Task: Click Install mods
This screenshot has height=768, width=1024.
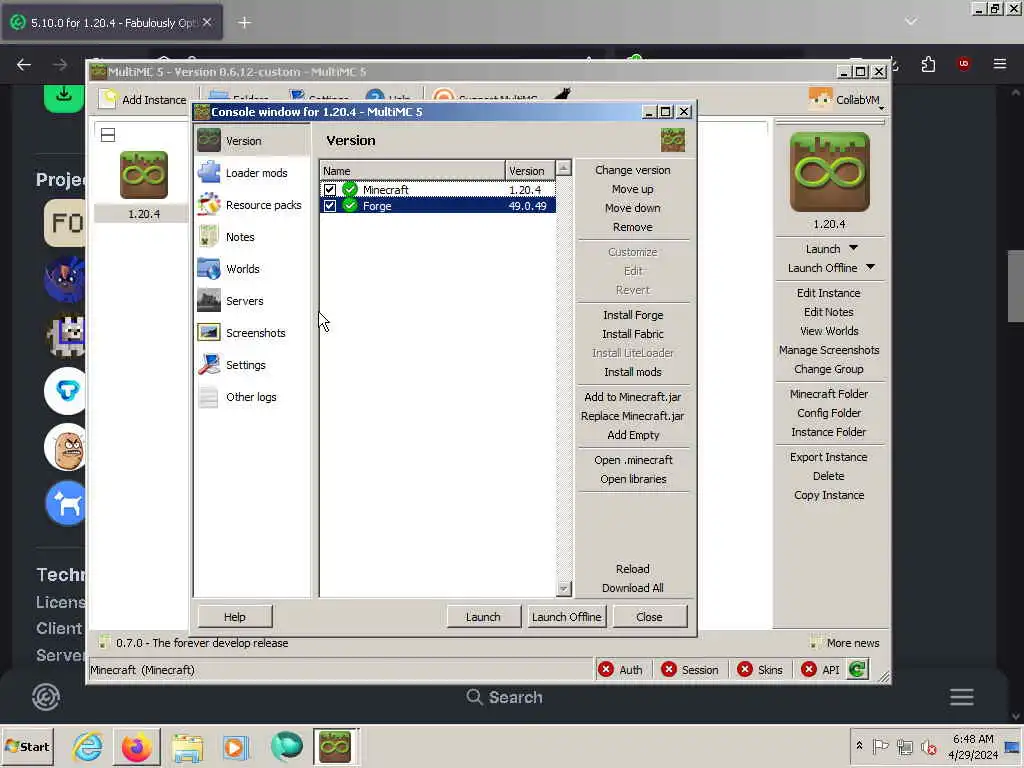Action: tap(632, 372)
